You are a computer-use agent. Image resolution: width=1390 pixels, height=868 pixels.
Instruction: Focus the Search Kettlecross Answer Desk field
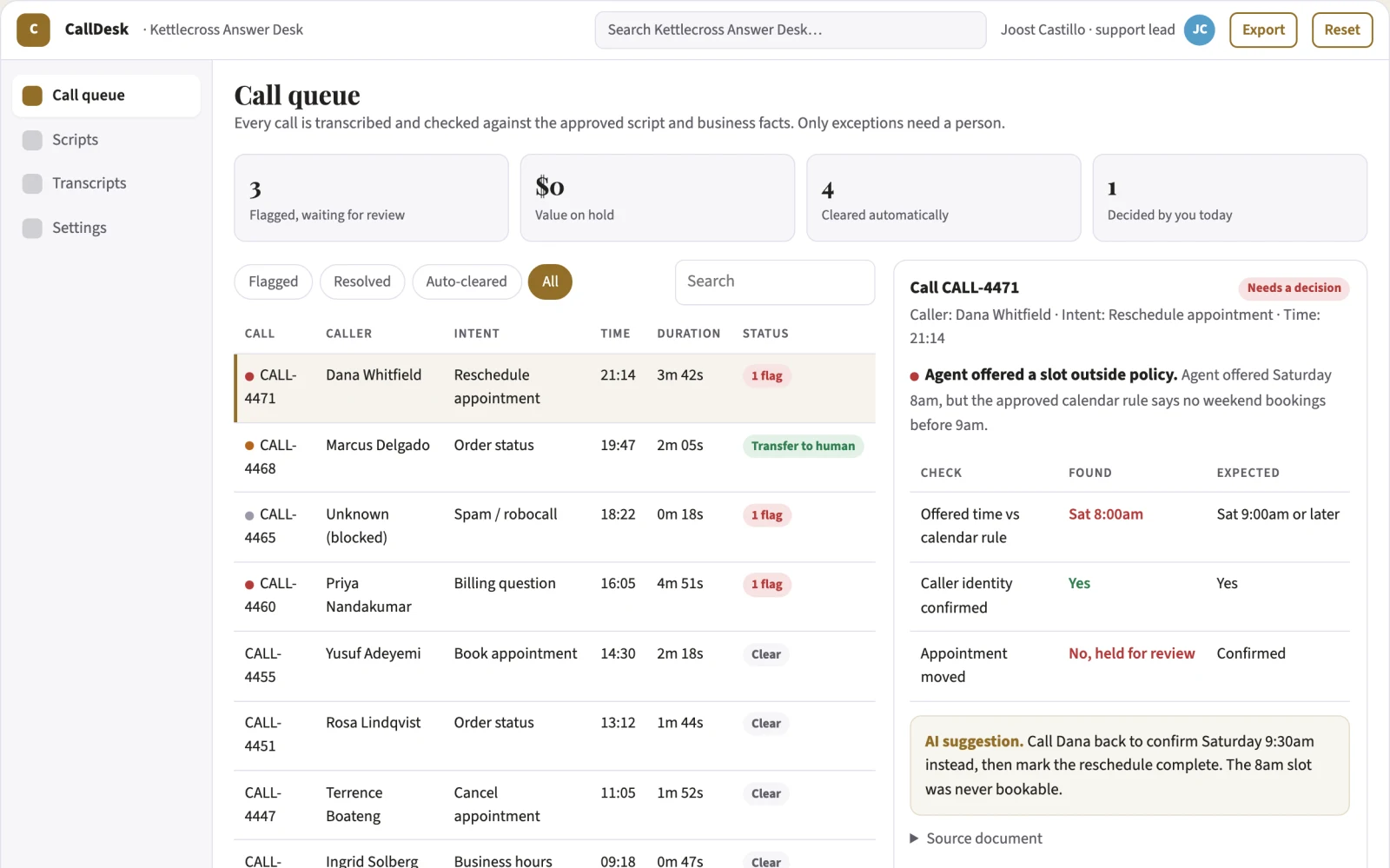coord(791,30)
